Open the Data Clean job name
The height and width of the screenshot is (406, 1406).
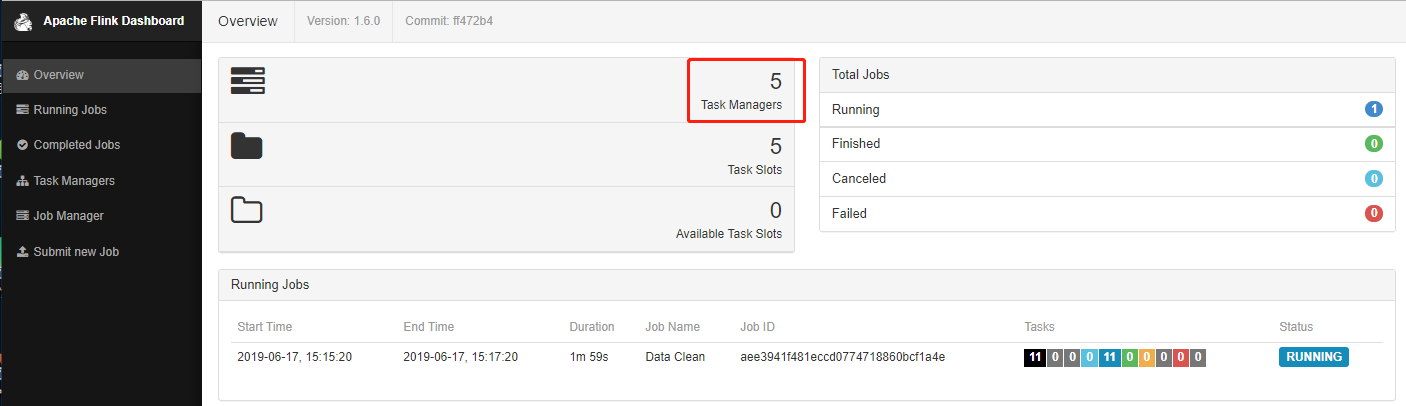[675, 357]
